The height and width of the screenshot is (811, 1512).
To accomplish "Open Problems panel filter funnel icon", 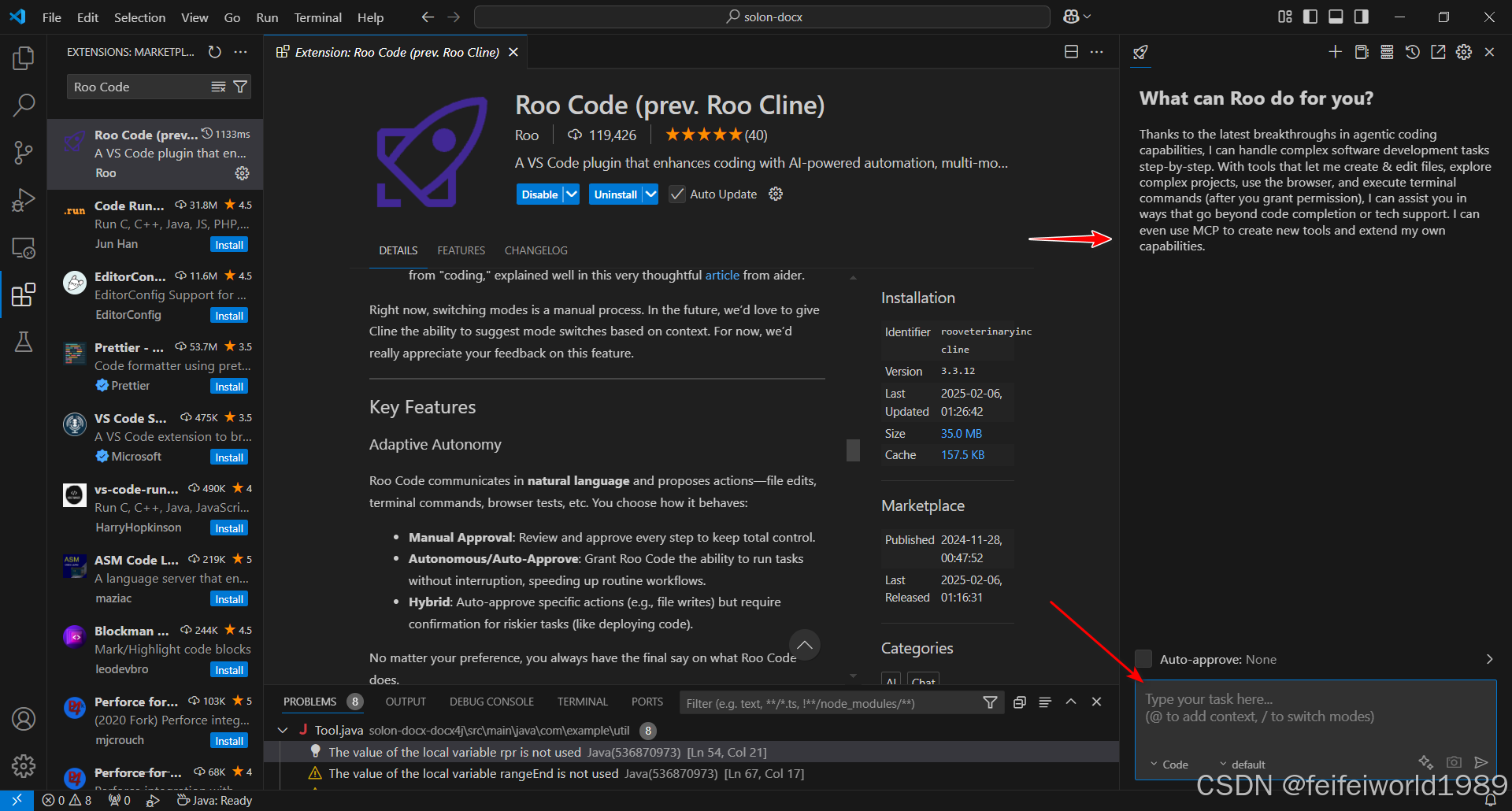I will (990, 702).
